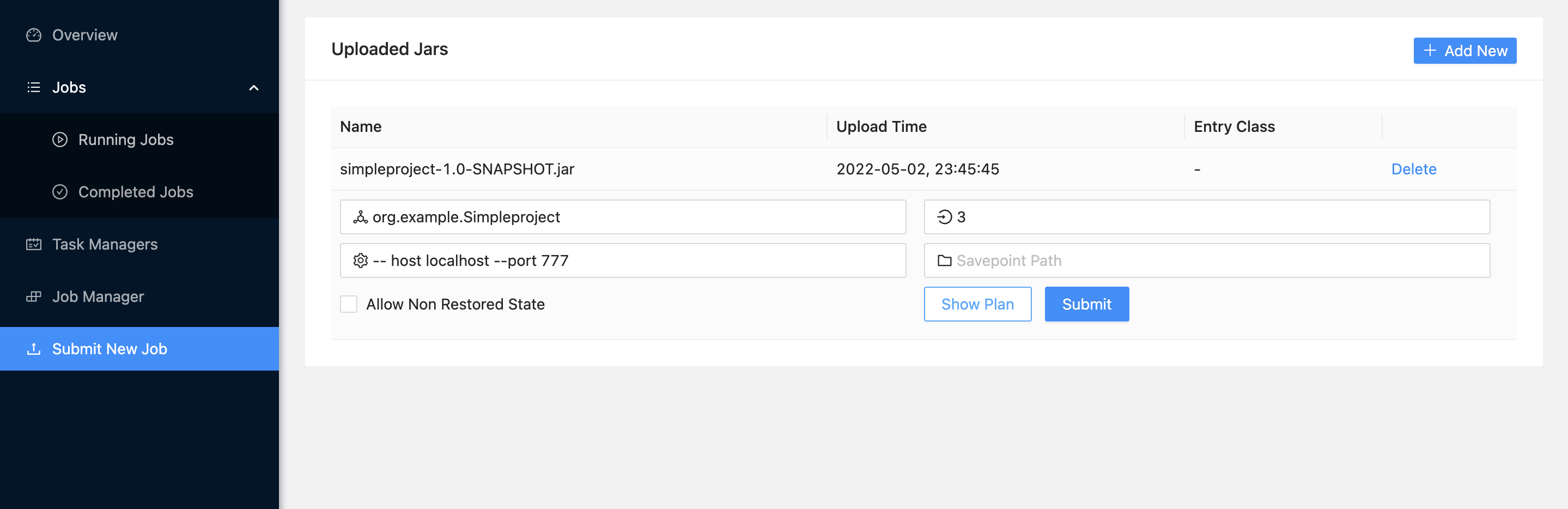Collapse the Jobs menu chevron

pos(254,88)
